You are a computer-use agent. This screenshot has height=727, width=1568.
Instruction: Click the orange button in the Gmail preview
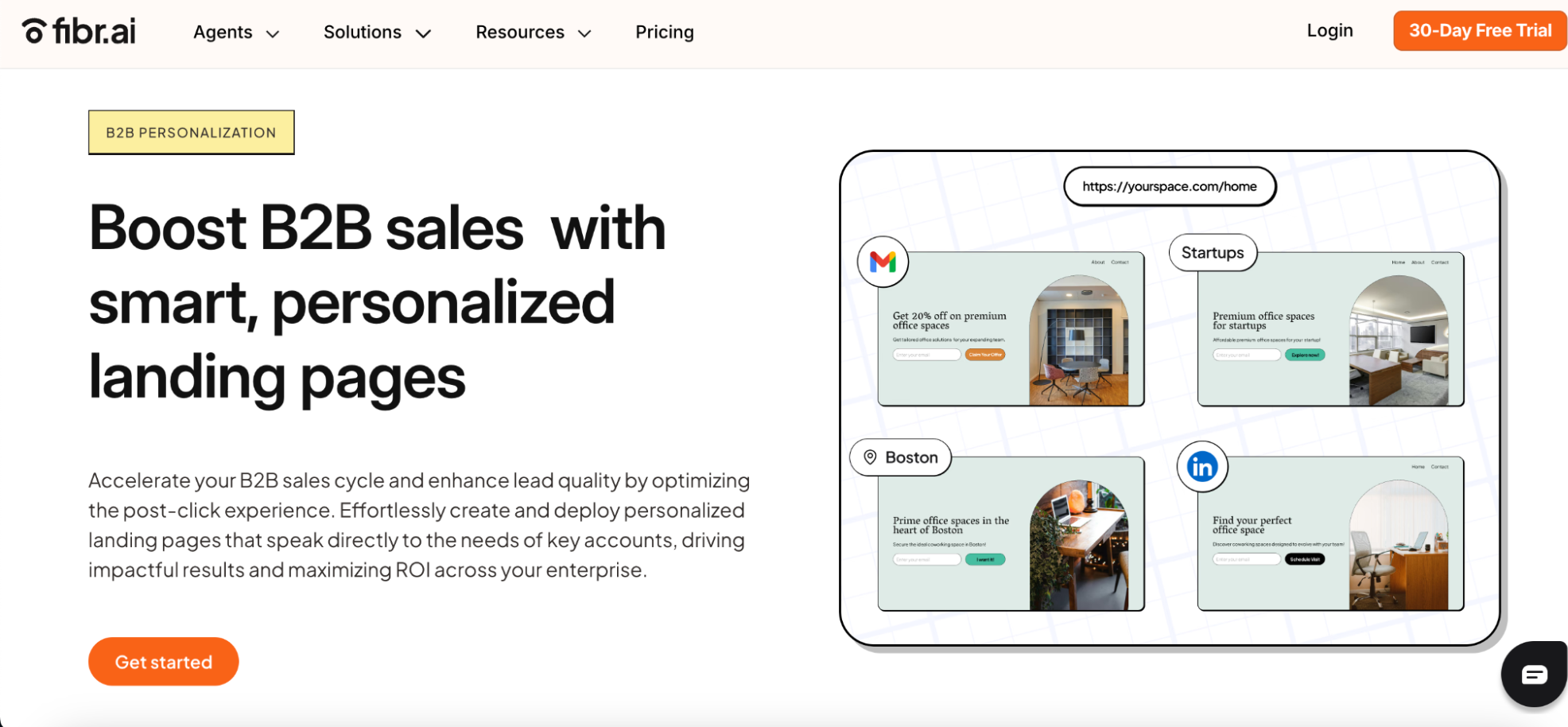click(985, 355)
